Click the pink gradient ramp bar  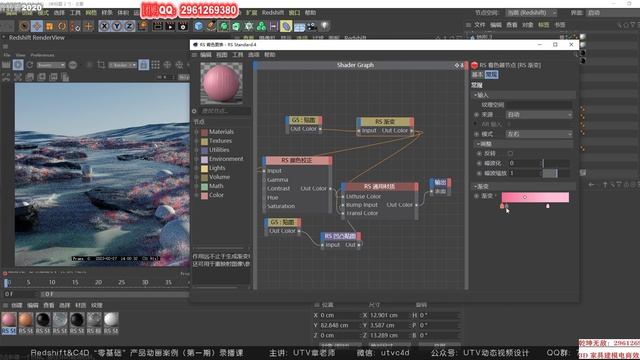pos(535,197)
